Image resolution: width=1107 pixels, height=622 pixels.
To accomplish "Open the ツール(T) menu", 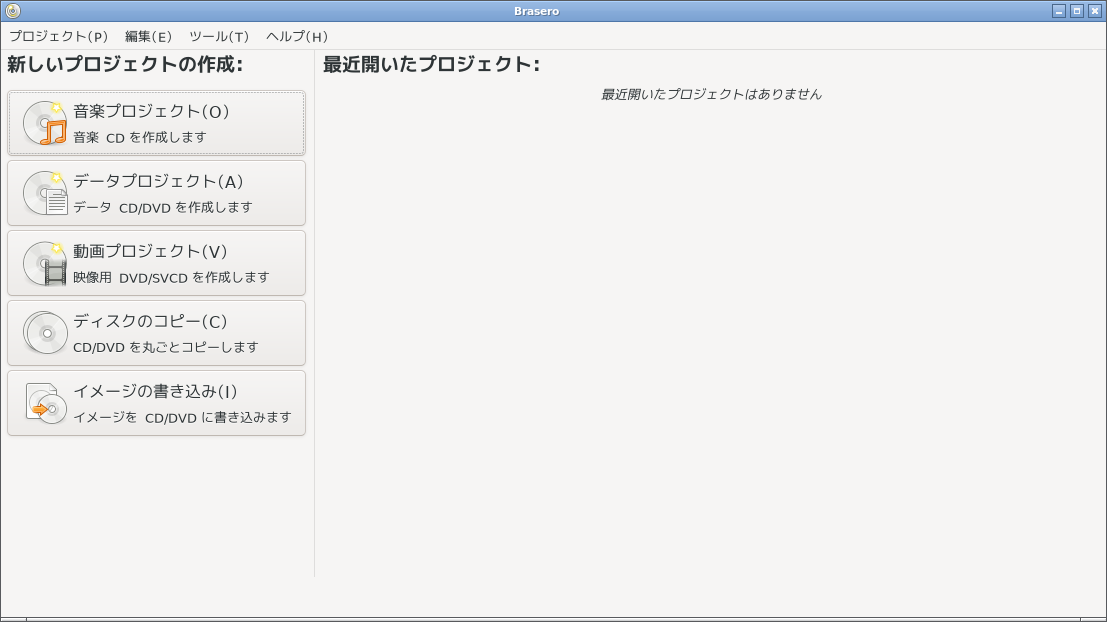I will click(219, 36).
